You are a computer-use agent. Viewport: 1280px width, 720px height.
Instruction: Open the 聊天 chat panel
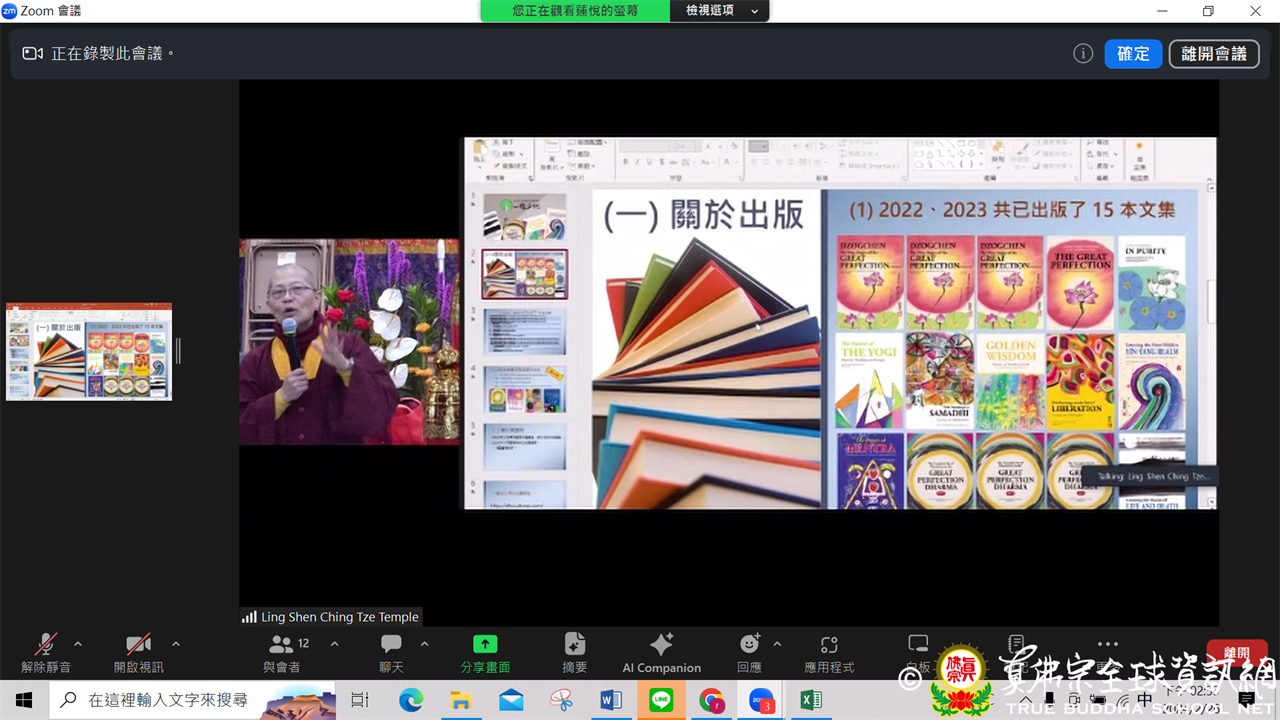click(x=391, y=652)
